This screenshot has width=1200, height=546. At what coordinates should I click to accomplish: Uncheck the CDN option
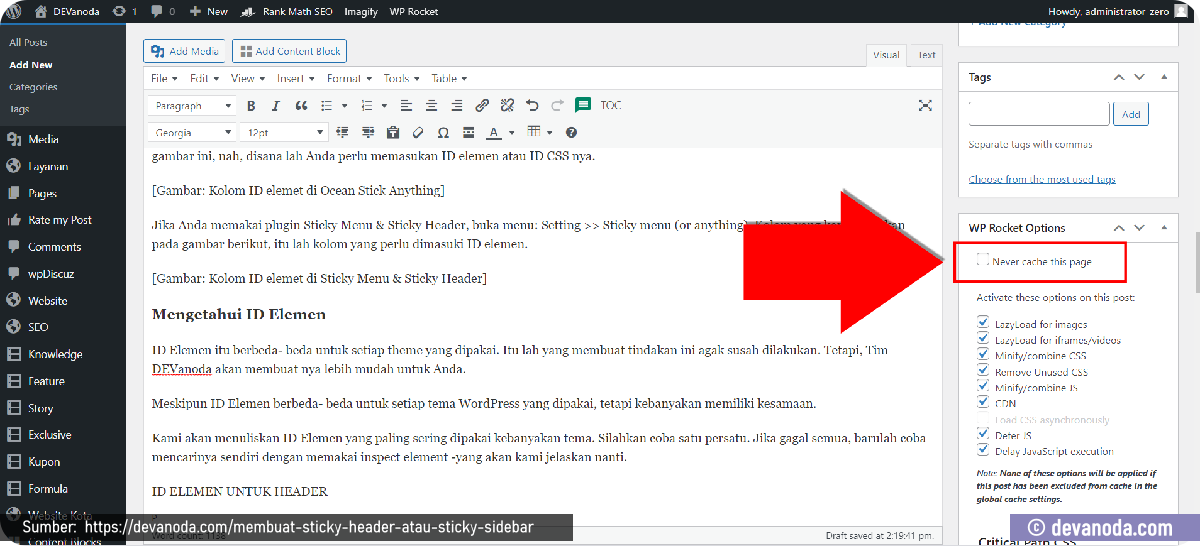(x=983, y=402)
